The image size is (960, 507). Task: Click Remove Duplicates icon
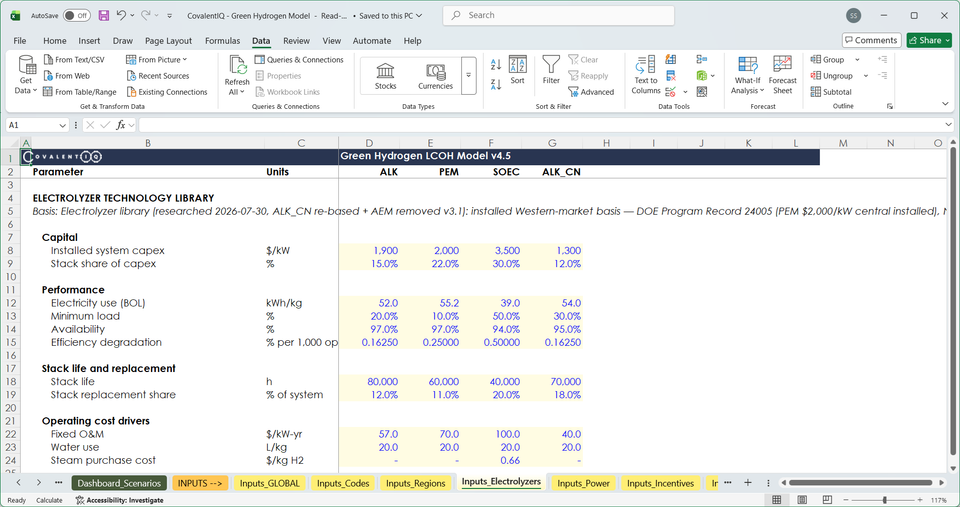[671, 76]
